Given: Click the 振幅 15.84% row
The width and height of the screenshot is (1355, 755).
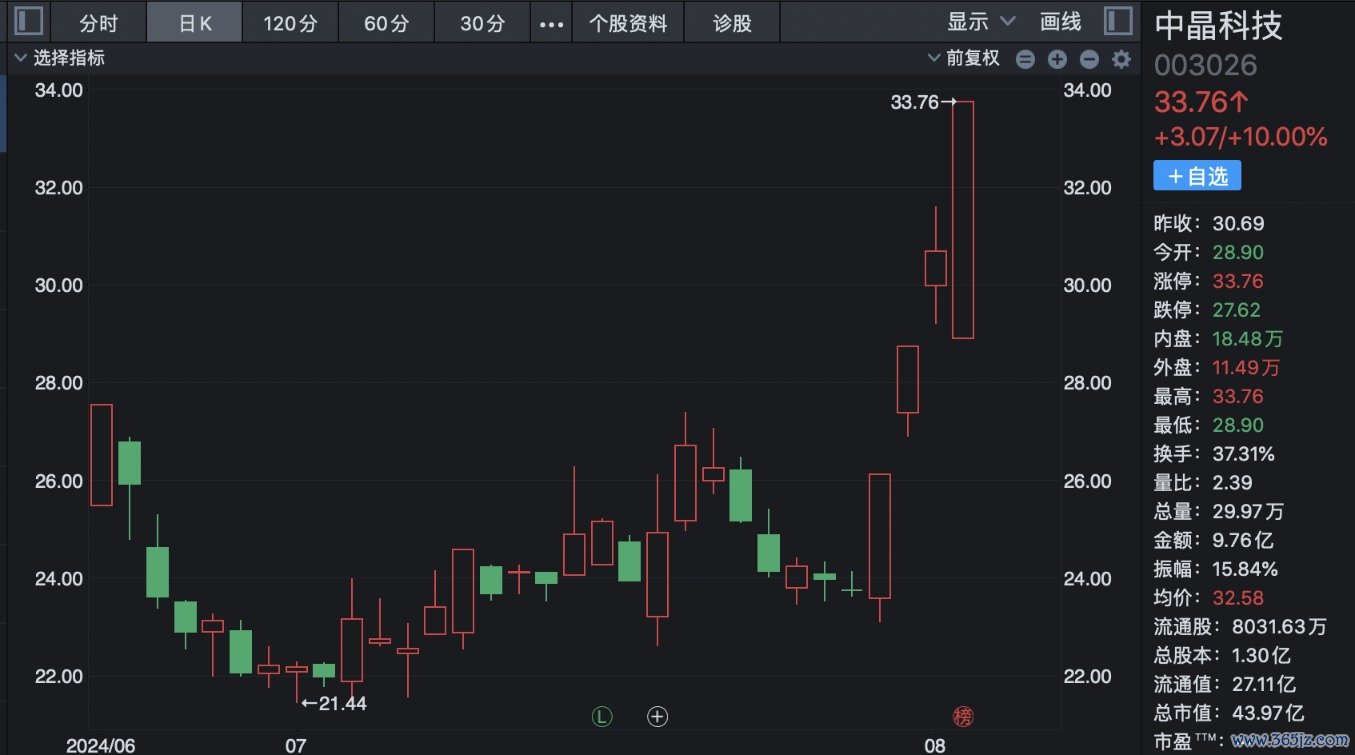Looking at the screenshot, I should pyautogui.click(x=1215, y=570).
